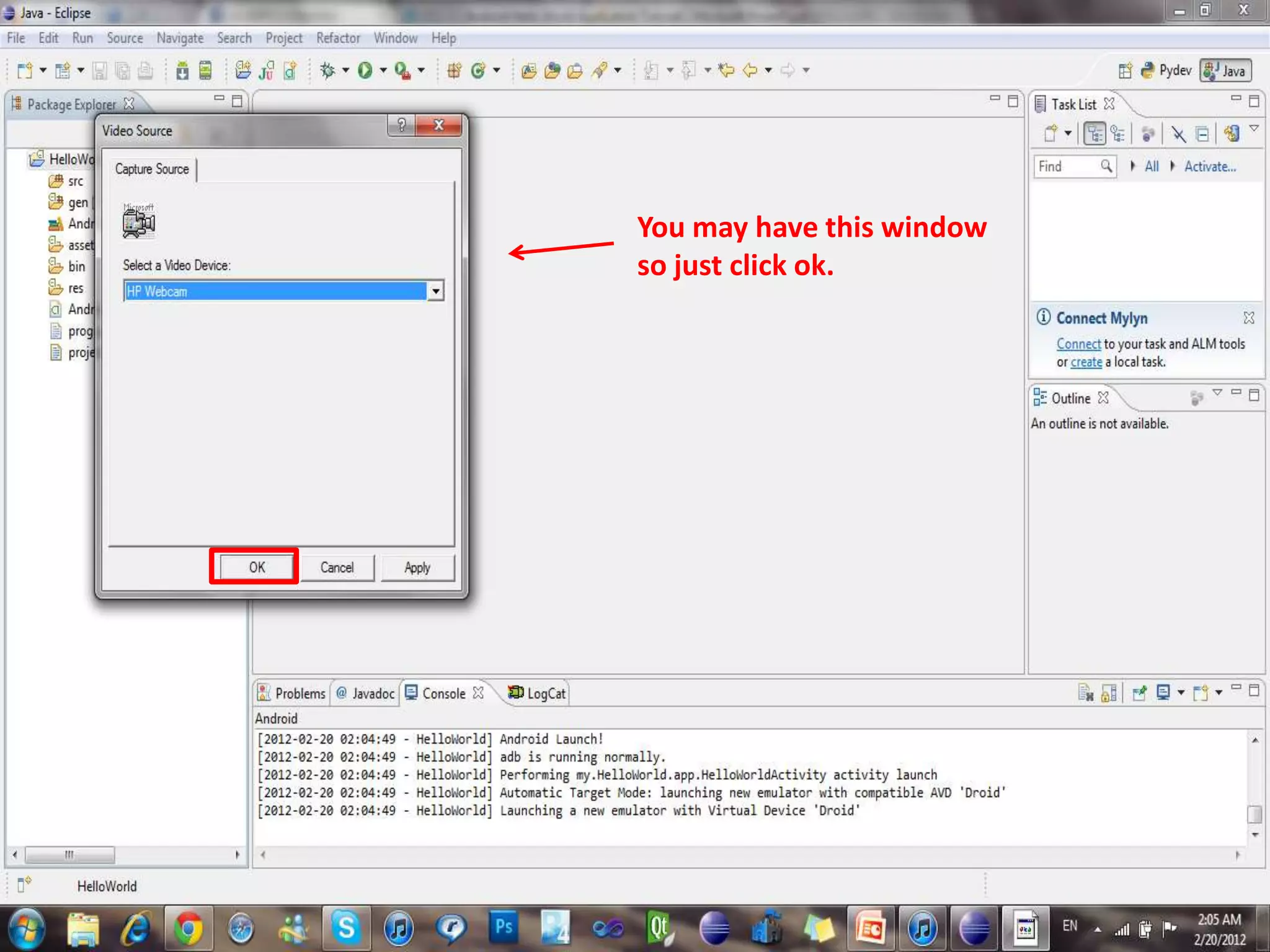Click the Debug bug icon in toolbar
The width and height of the screenshot is (1270, 952).
point(327,71)
